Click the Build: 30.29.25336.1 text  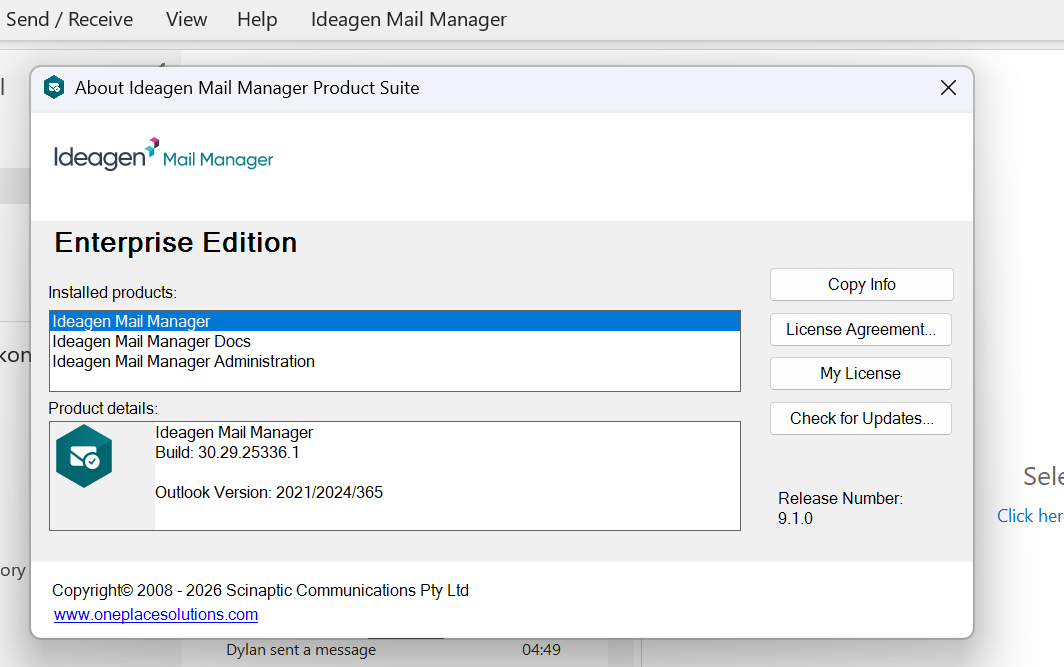227,453
